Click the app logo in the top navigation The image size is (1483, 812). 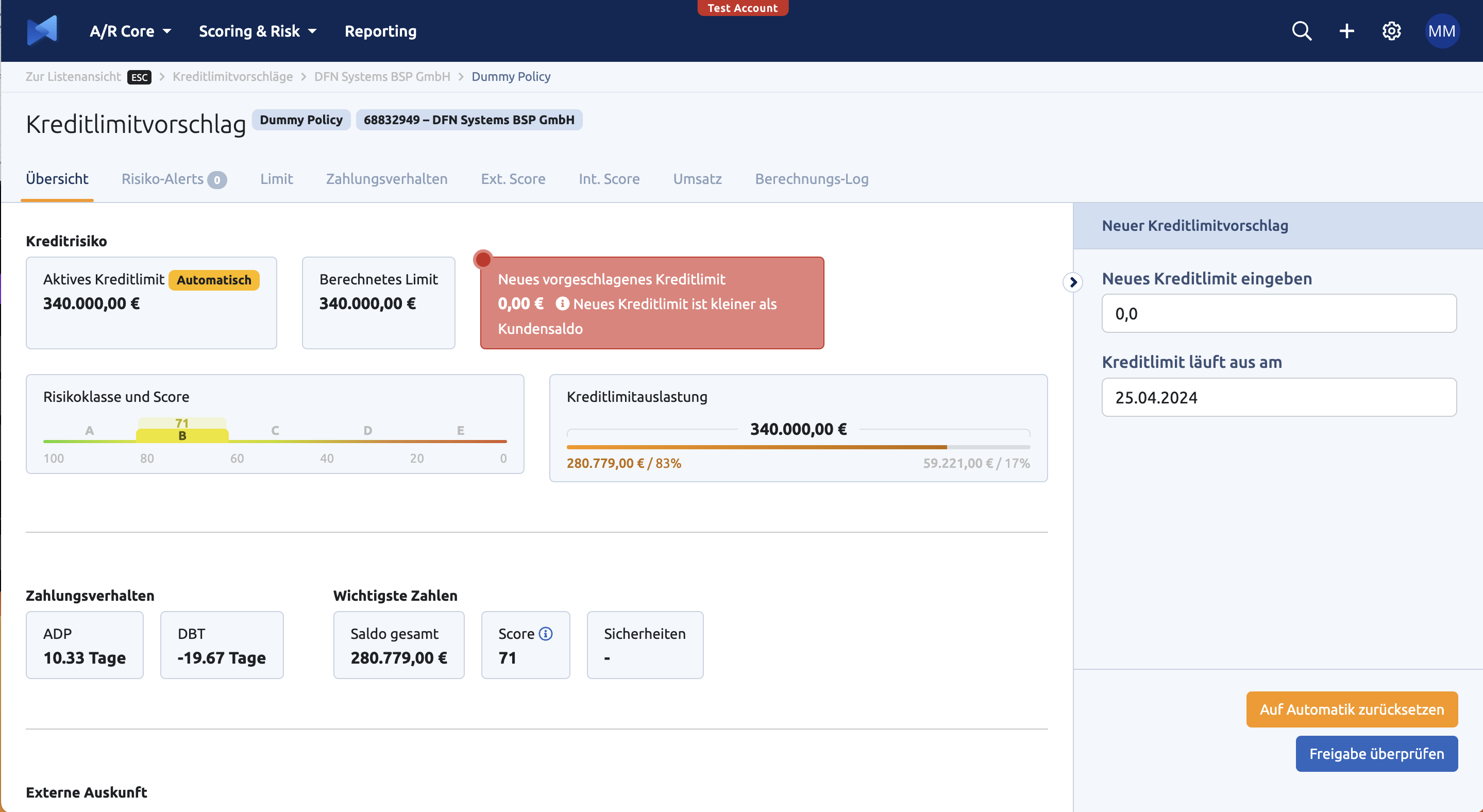click(42, 30)
